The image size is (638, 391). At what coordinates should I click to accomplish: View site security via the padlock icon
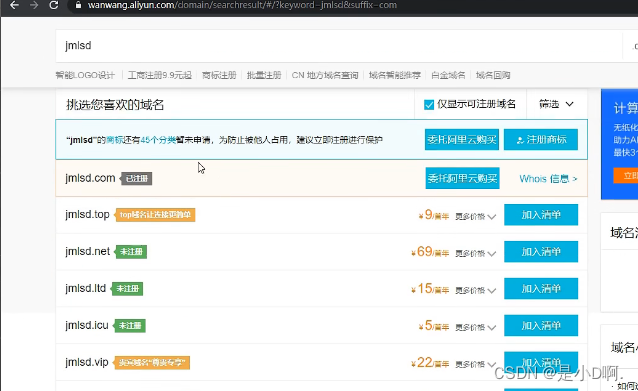78,5
